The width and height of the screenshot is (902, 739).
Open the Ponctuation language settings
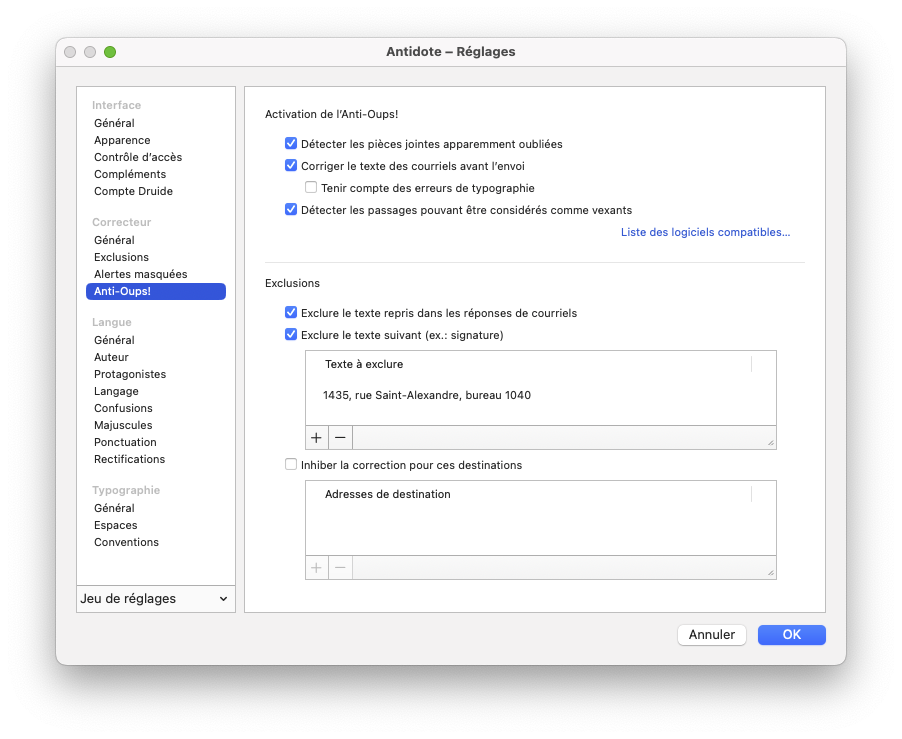125,442
